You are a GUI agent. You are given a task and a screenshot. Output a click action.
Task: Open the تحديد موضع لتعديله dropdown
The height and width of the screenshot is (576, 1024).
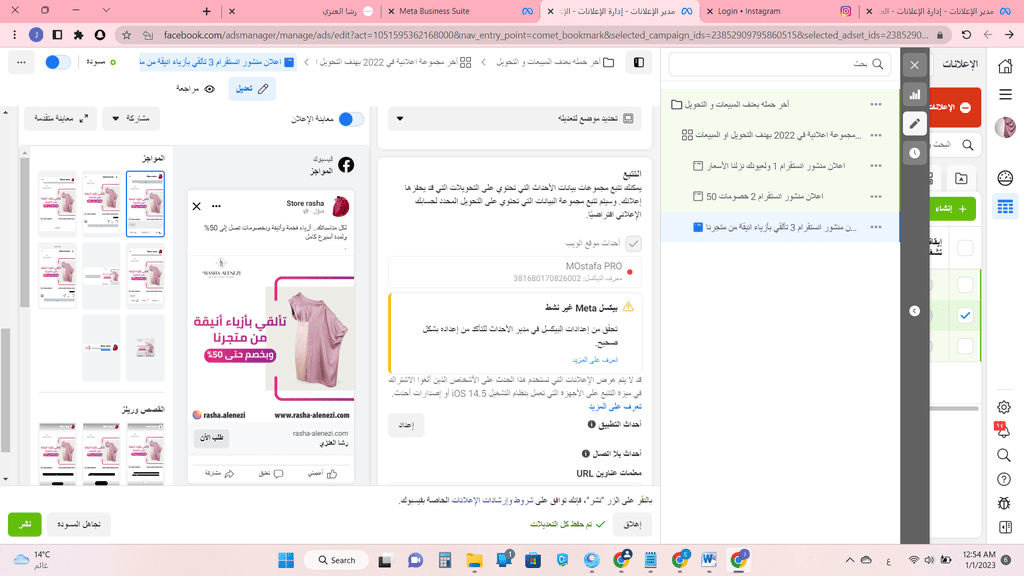point(516,118)
